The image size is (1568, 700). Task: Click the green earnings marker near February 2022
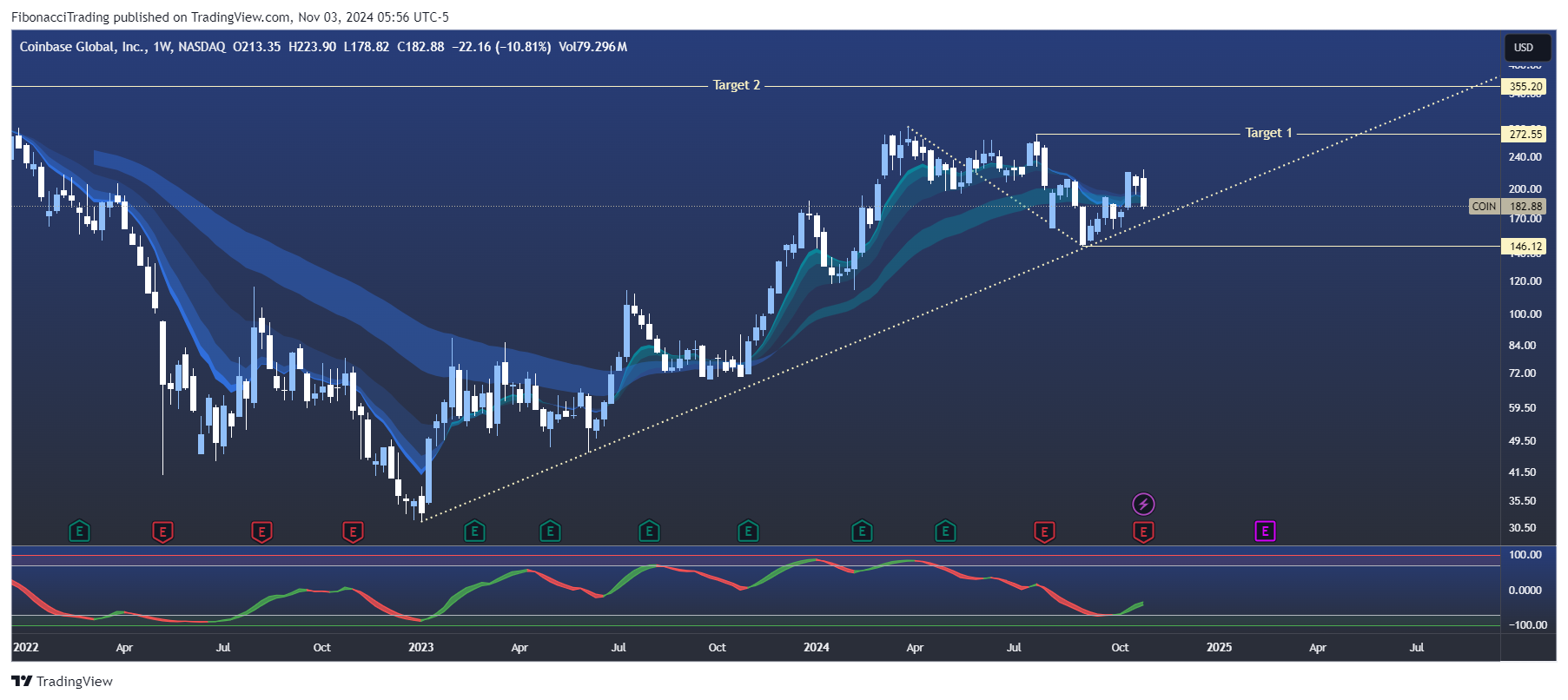pos(79,531)
